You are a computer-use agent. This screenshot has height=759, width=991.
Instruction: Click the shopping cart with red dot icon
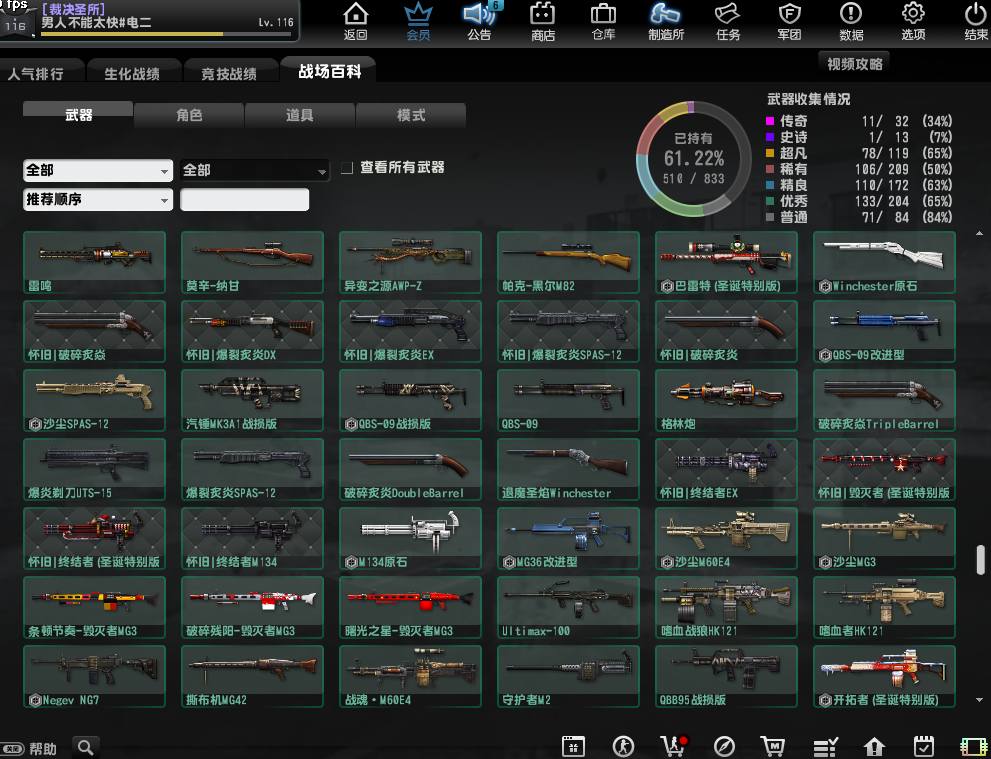pyautogui.click(x=674, y=746)
